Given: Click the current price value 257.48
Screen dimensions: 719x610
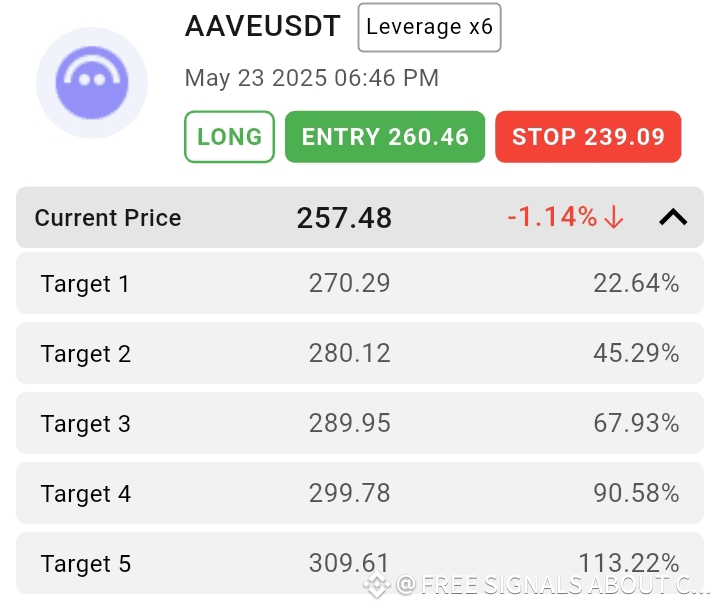Looking at the screenshot, I should (344, 217).
